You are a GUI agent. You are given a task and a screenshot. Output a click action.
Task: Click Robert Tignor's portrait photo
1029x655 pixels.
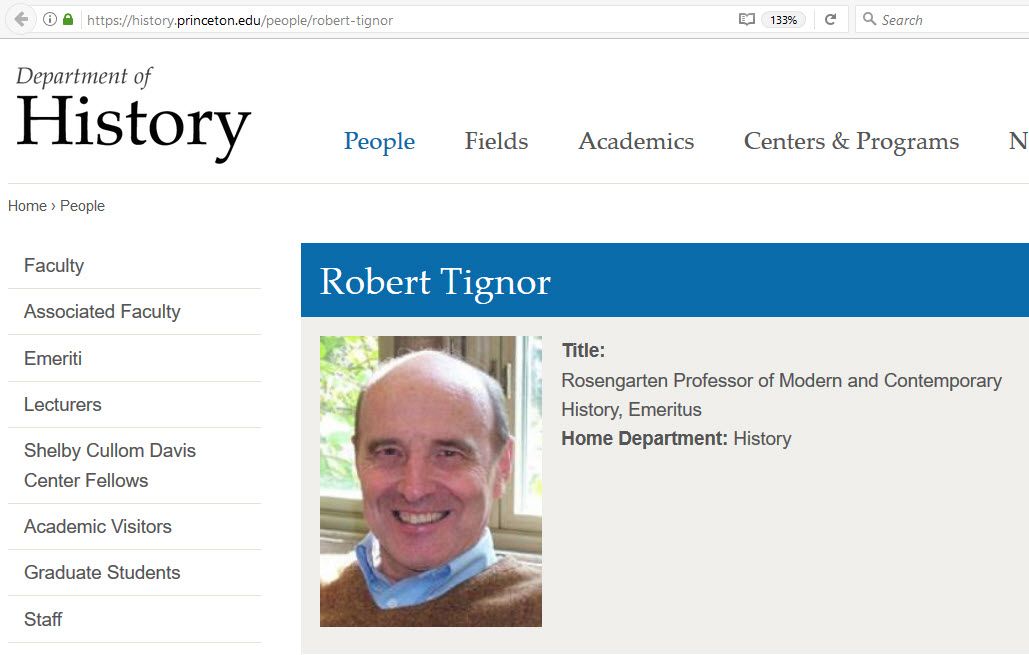click(430, 481)
